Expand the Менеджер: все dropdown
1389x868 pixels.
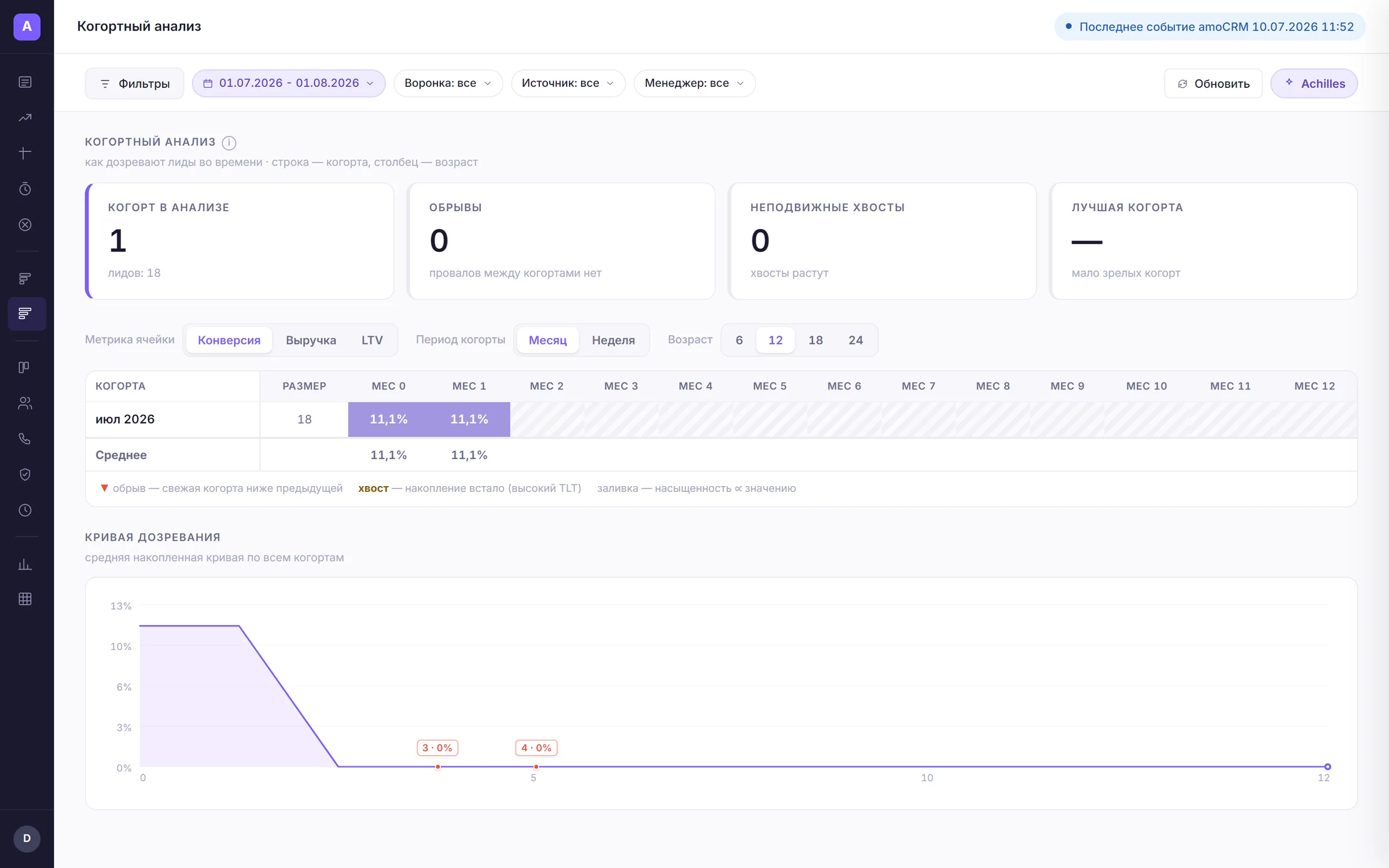coord(694,83)
